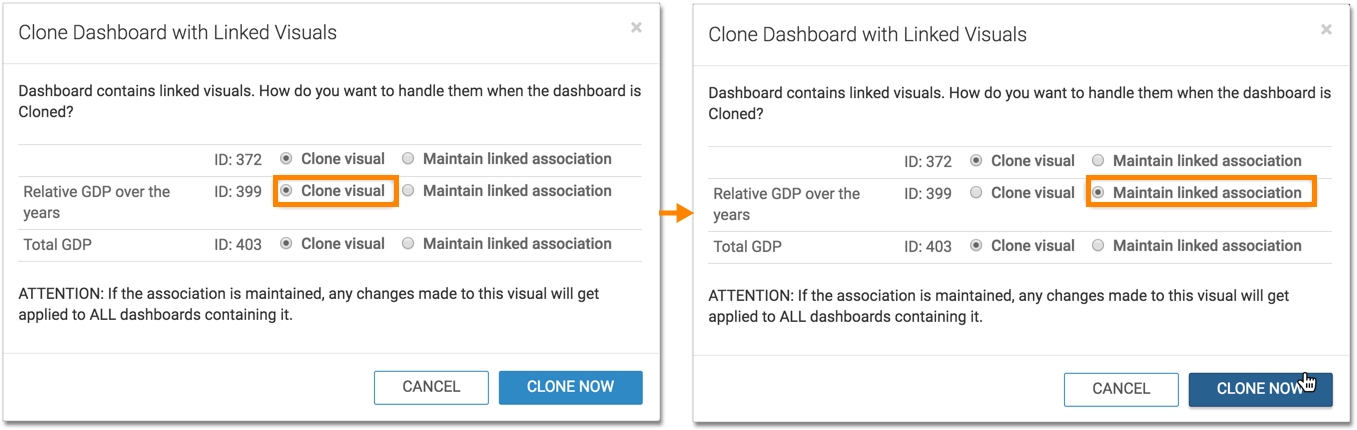Close the left Clone Dashboard dialog
1357x430 pixels.
[636, 28]
